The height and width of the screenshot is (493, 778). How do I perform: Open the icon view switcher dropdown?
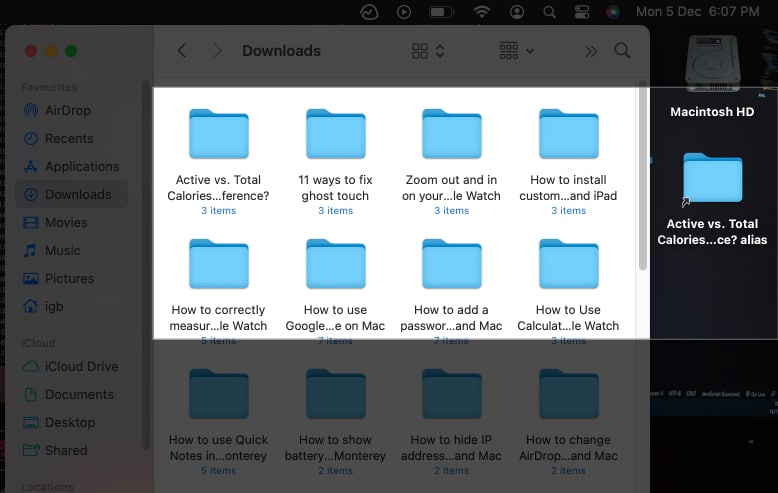(428, 51)
